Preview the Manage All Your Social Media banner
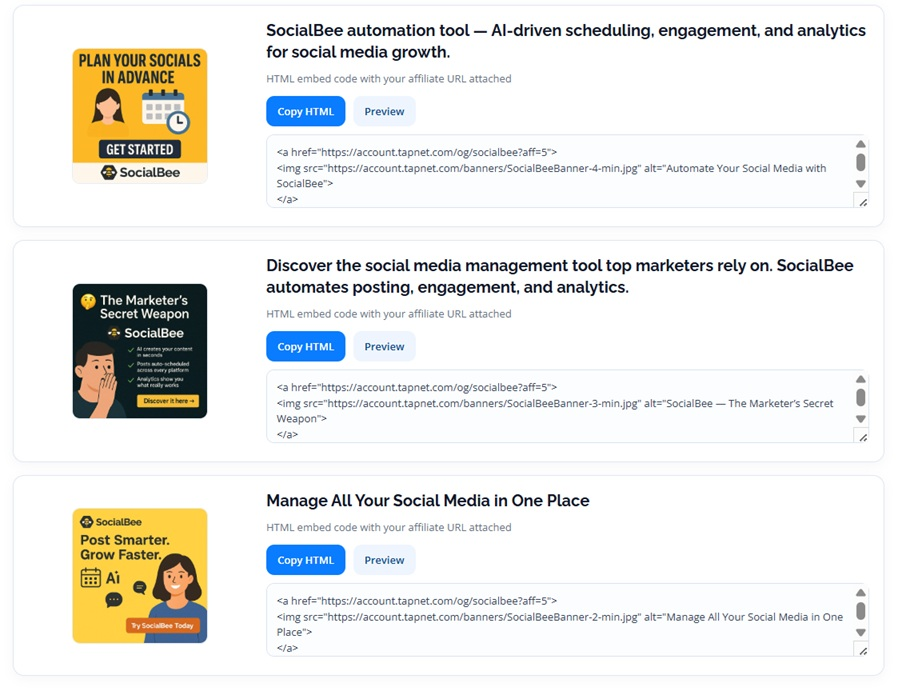This screenshot has height=690, width=910. pyautogui.click(x=384, y=560)
